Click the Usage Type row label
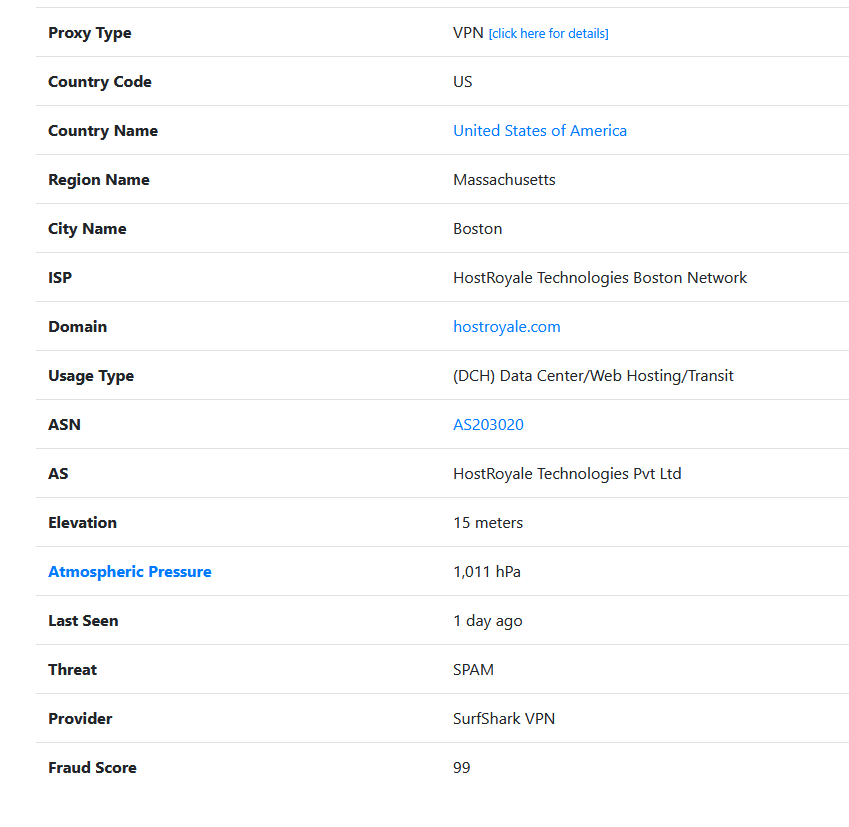The height and width of the screenshot is (827, 849). coord(91,376)
